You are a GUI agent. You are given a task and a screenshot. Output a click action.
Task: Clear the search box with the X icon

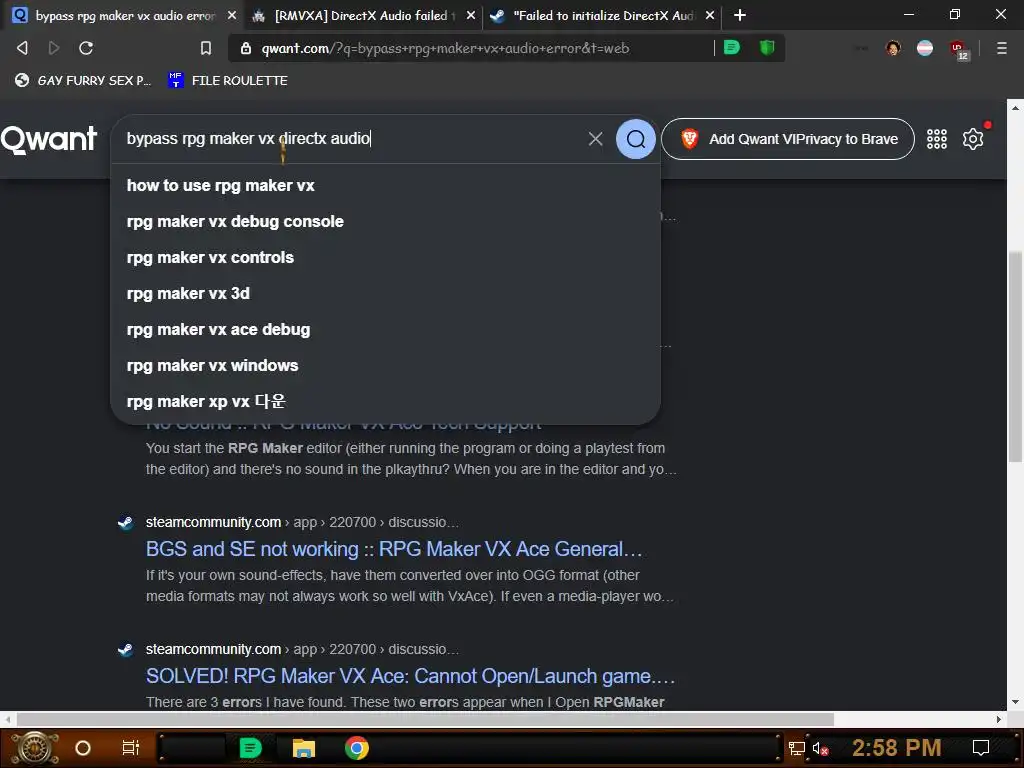pyautogui.click(x=595, y=138)
